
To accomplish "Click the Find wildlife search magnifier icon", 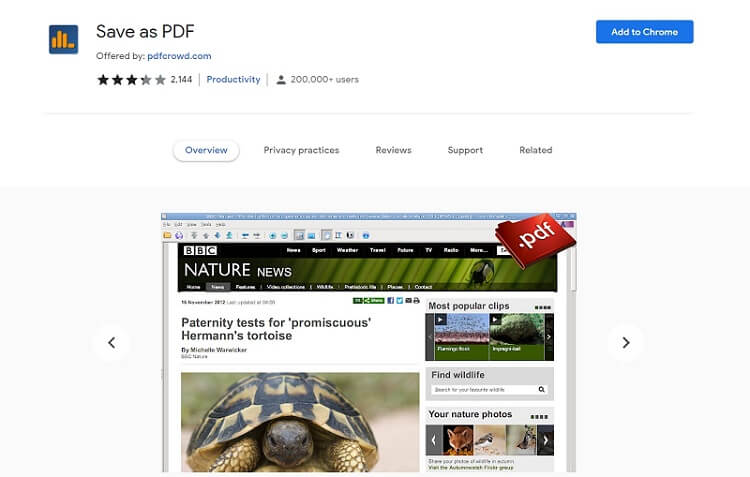I will 541,389.
